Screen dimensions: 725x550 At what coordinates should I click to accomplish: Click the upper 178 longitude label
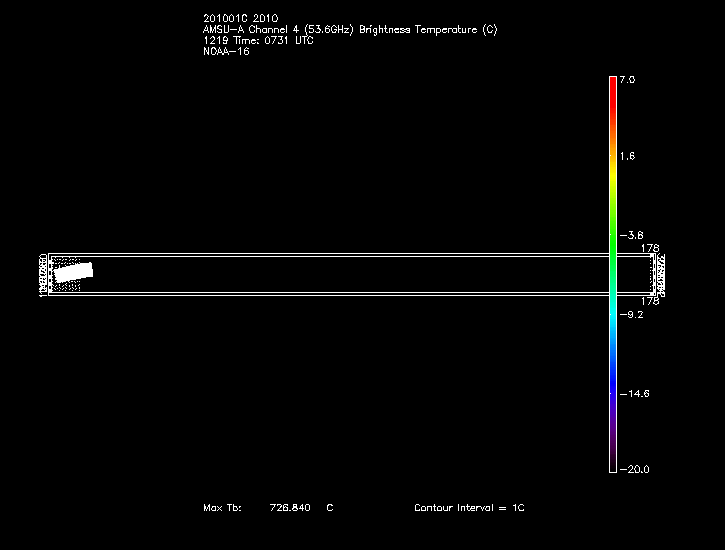click(x=650, y=247)
